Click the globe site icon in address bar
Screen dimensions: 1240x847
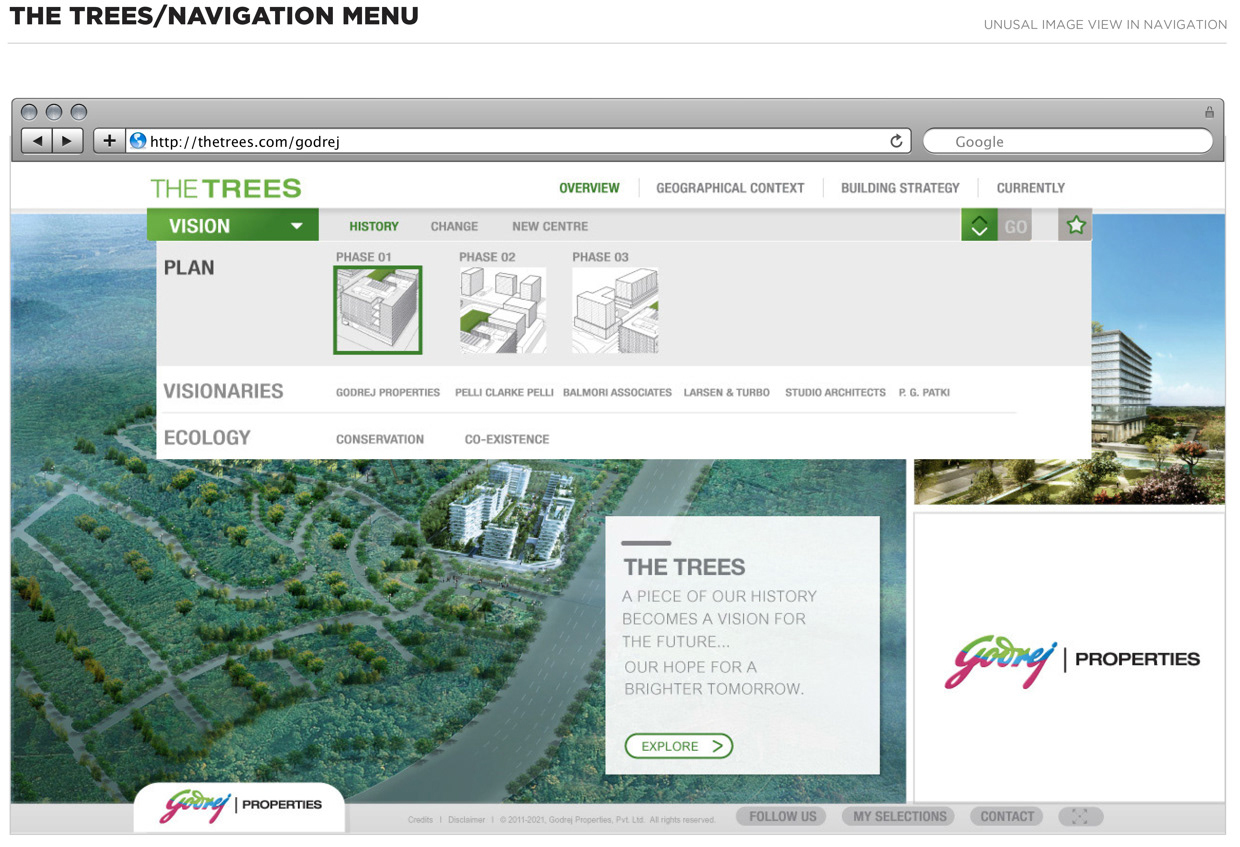pos(138,141)
